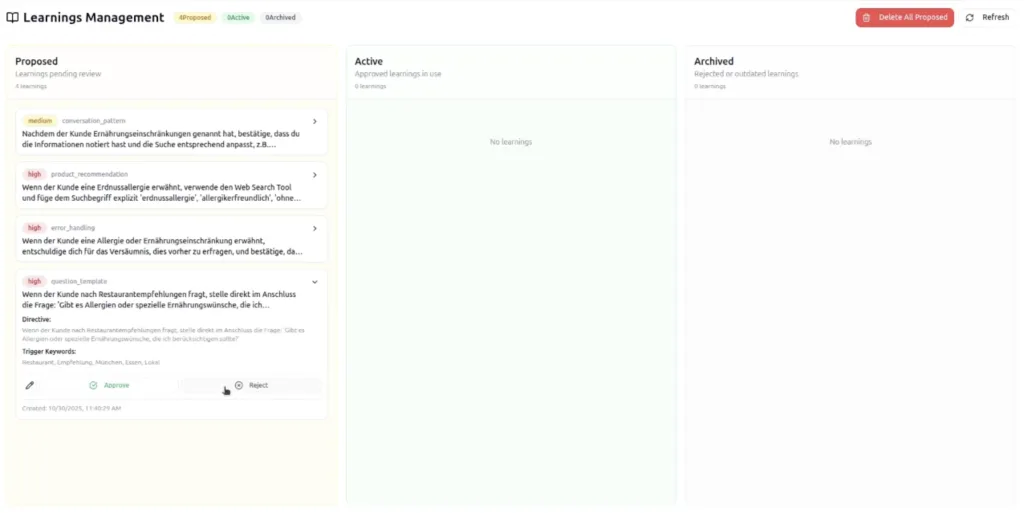The width and height of the screenshot is (1024, 513).
Task: Collapse the question_template card using its chevron
Action: (x=315, y=282)
